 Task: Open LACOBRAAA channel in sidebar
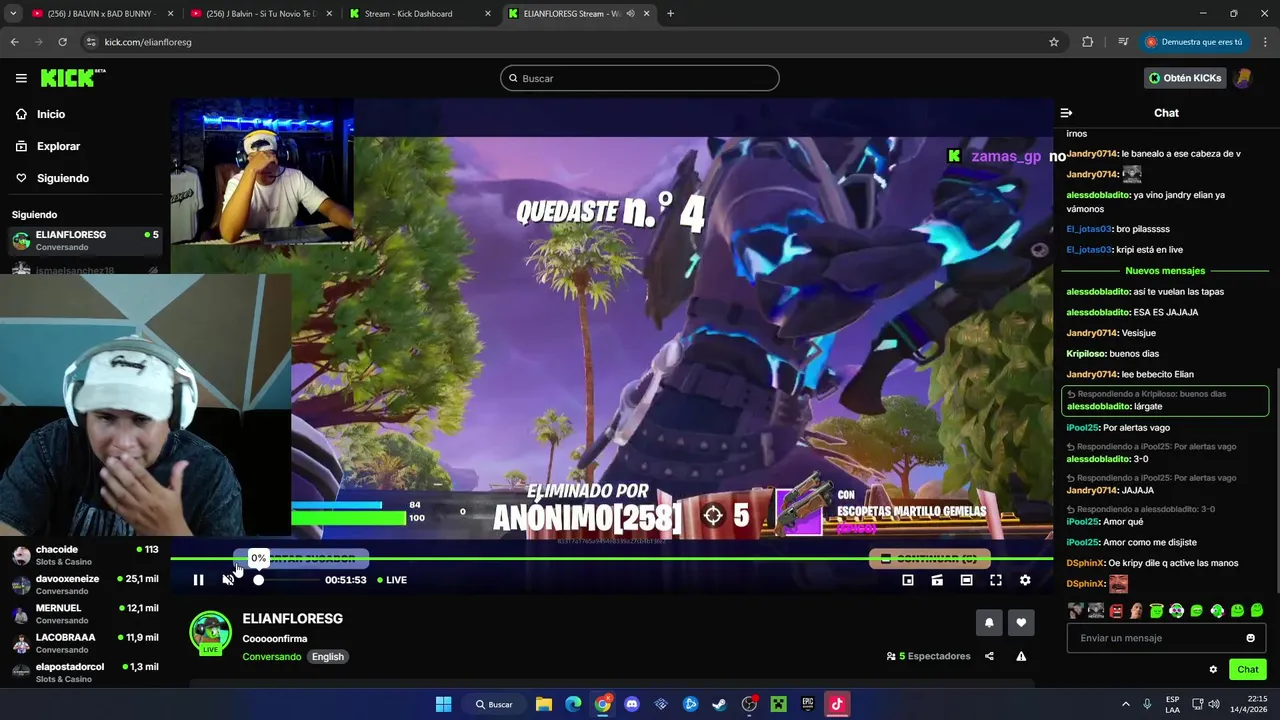(84, 643)
